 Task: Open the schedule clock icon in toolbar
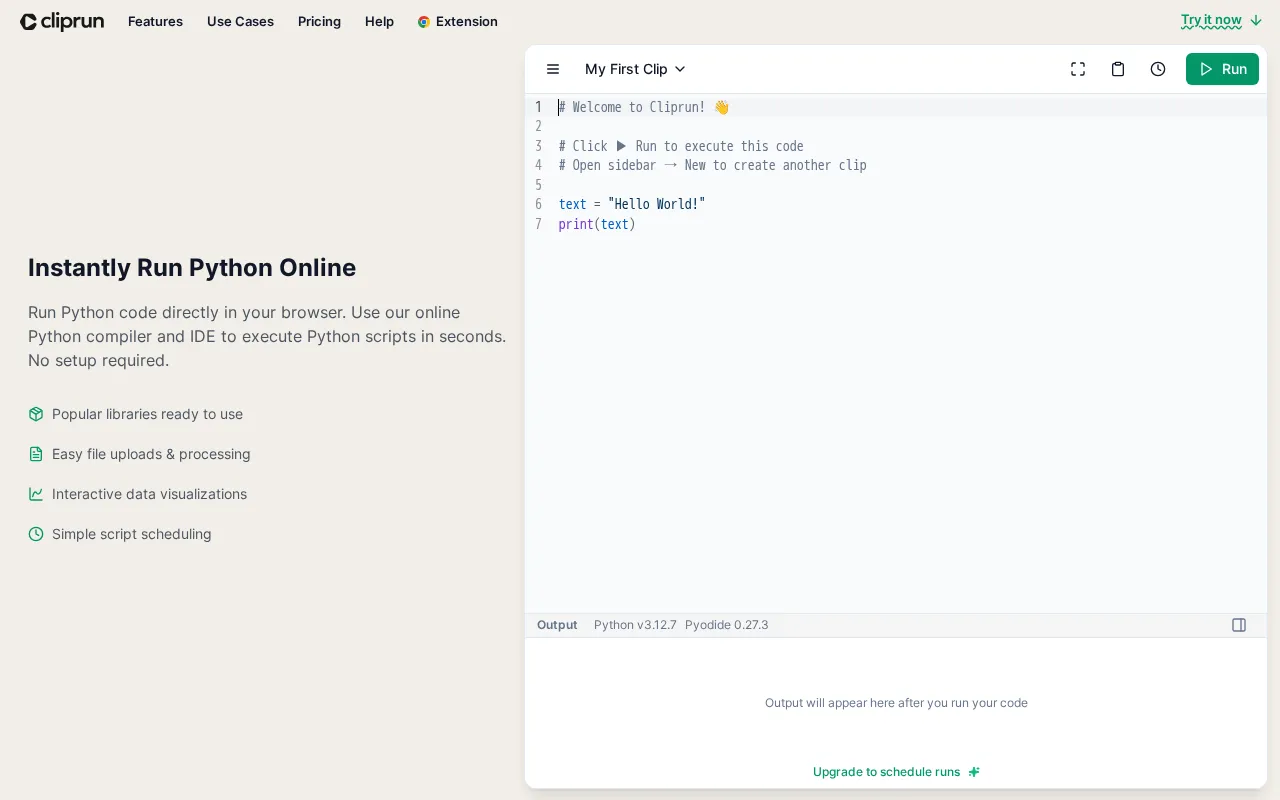[1158, 69]
